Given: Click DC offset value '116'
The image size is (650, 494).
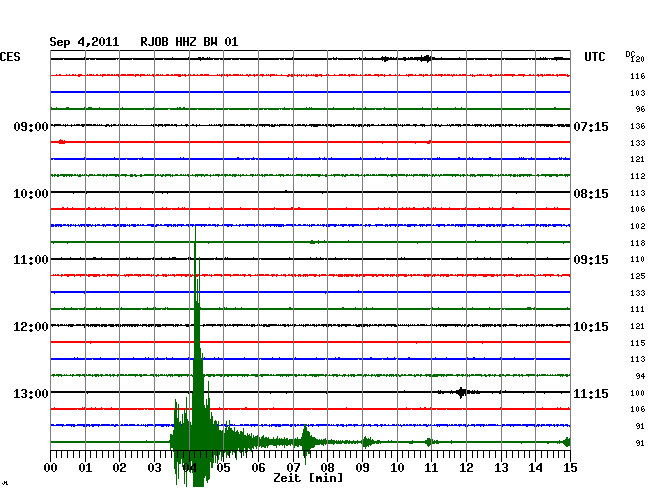Looking at the screenshot, I should tap(638, 76).
